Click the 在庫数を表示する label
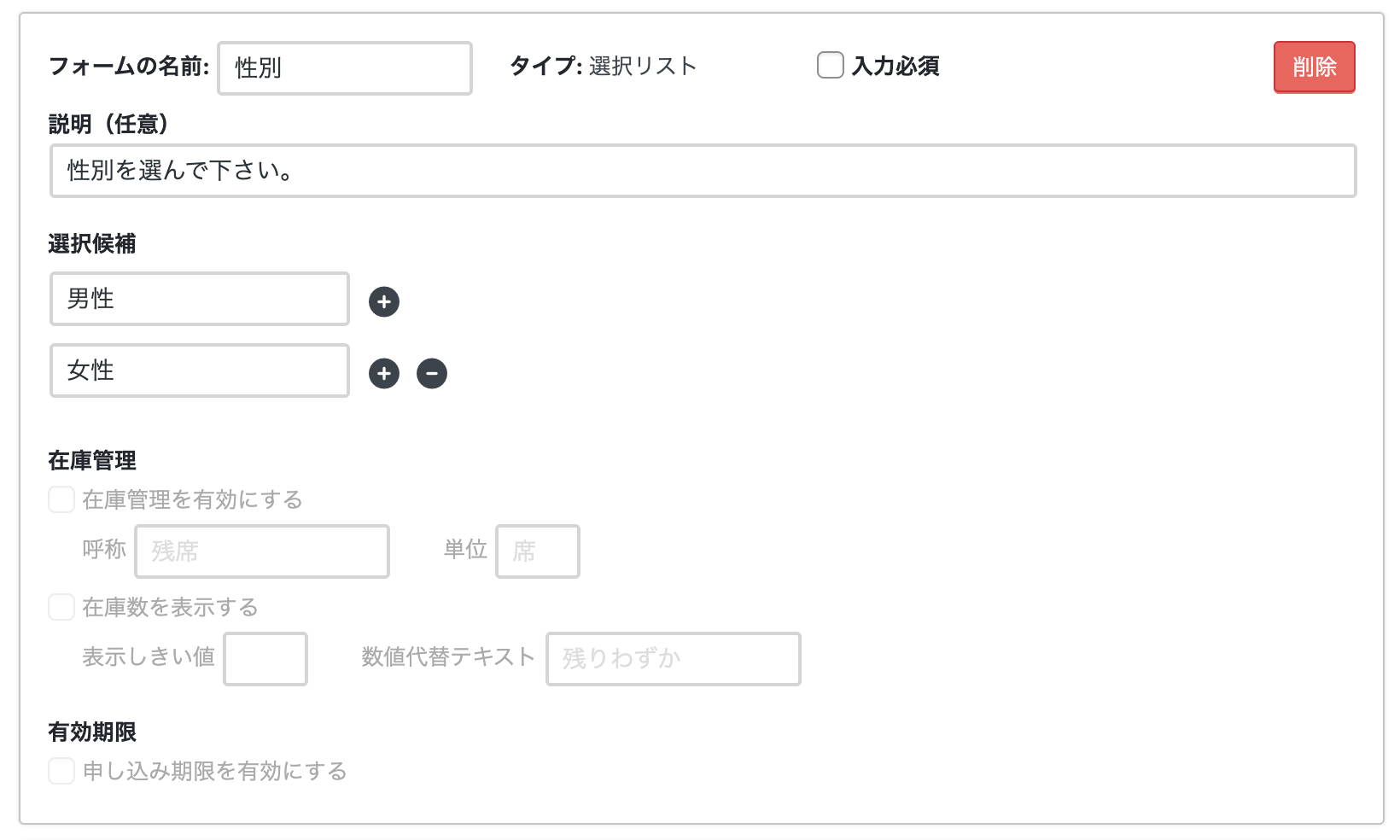Screen dimensions: 1400x840 pos(170,607)
